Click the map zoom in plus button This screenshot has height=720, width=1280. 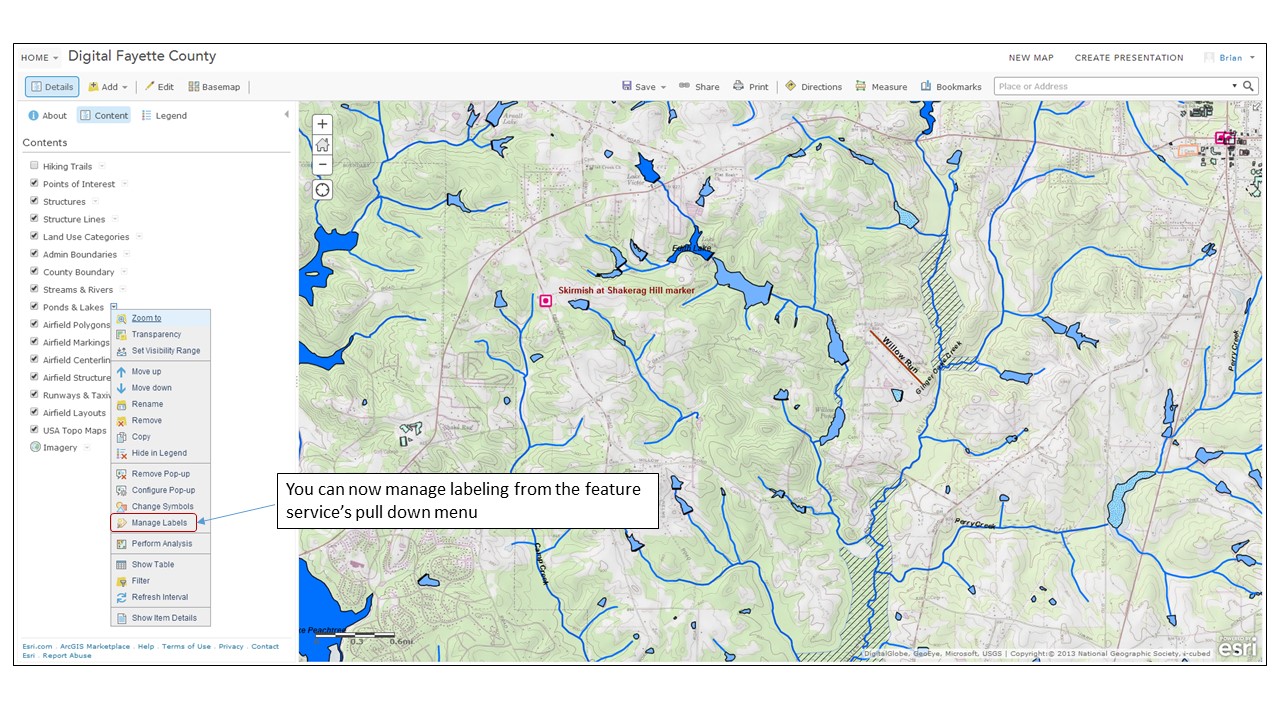click(x=322, y=125)
